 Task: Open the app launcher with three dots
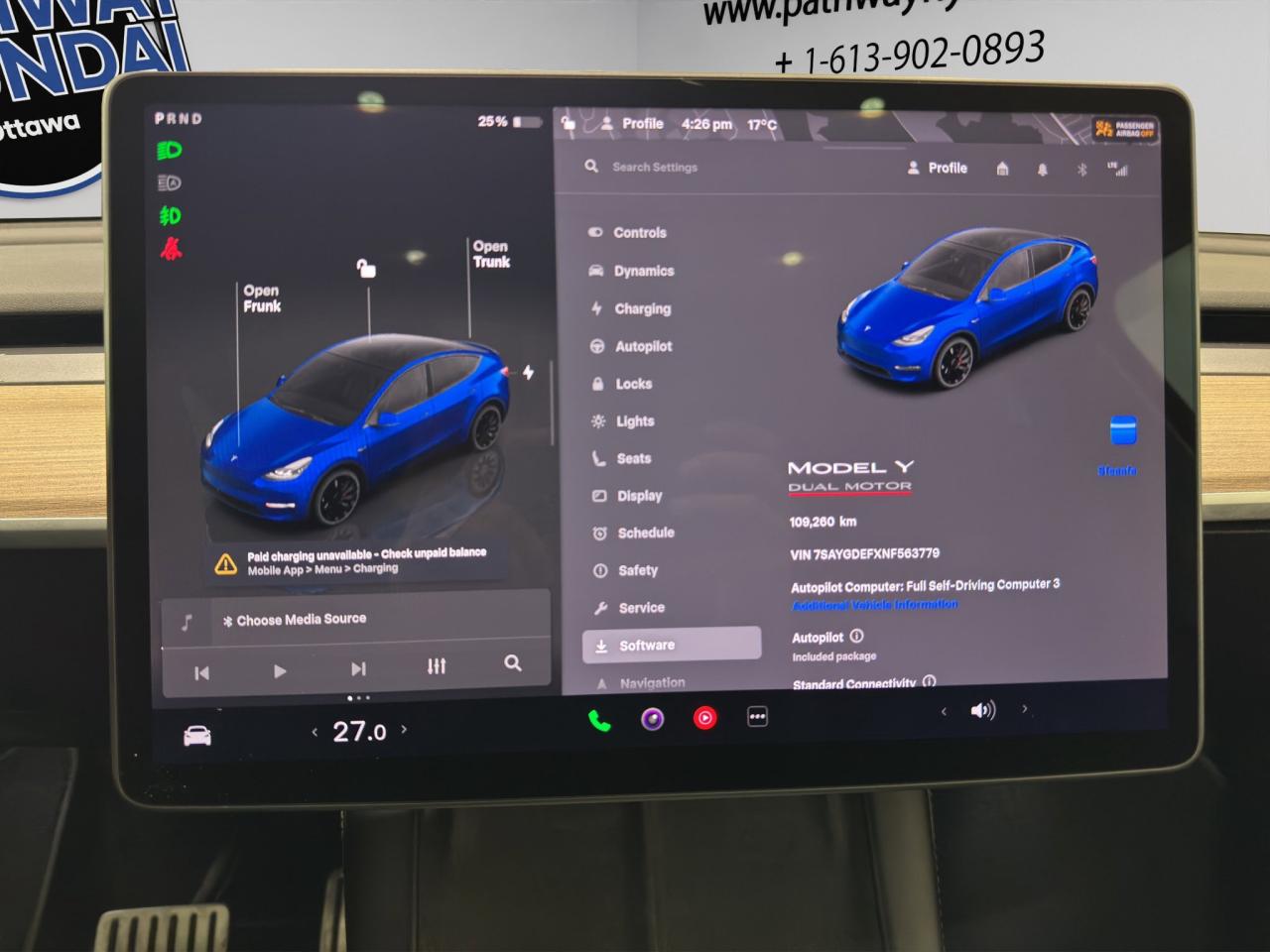point(757,716)
